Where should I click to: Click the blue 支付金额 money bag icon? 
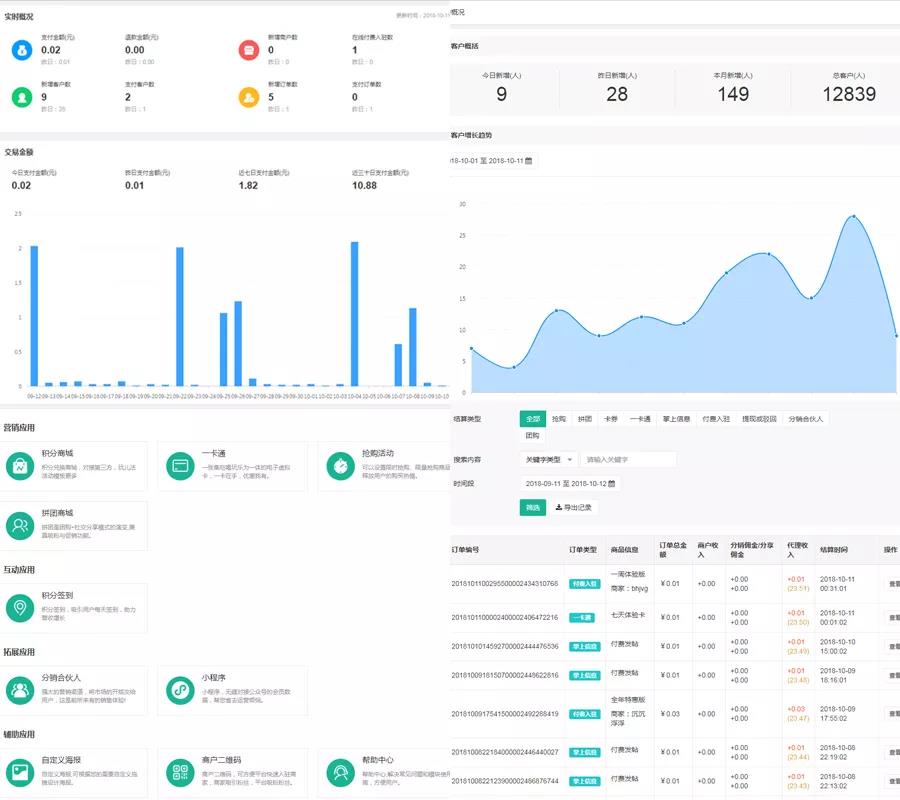22,51
